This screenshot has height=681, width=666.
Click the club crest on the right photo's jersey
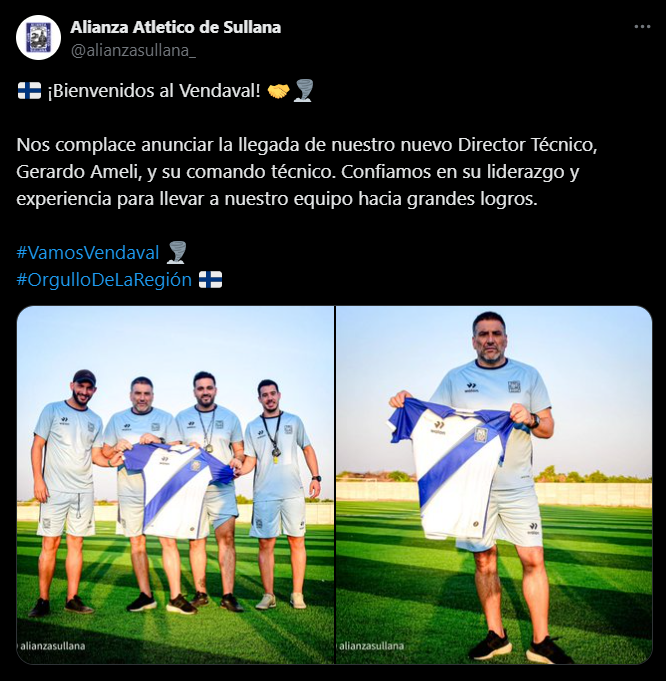(480, 434)
